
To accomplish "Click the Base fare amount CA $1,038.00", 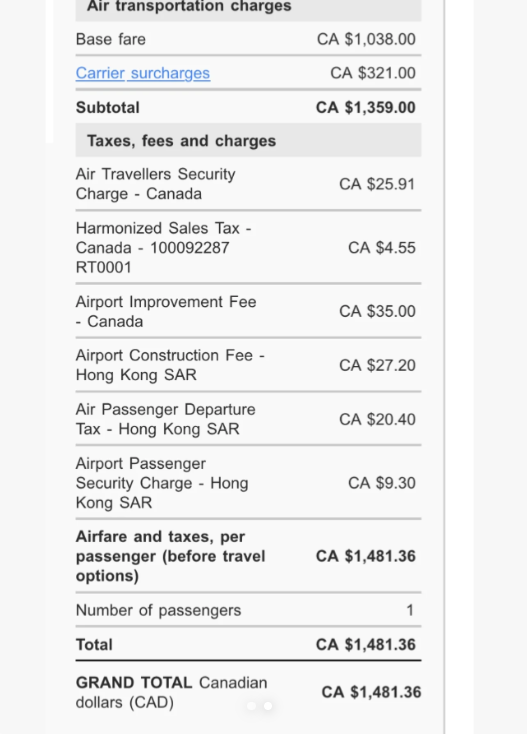I will [366, 39].
